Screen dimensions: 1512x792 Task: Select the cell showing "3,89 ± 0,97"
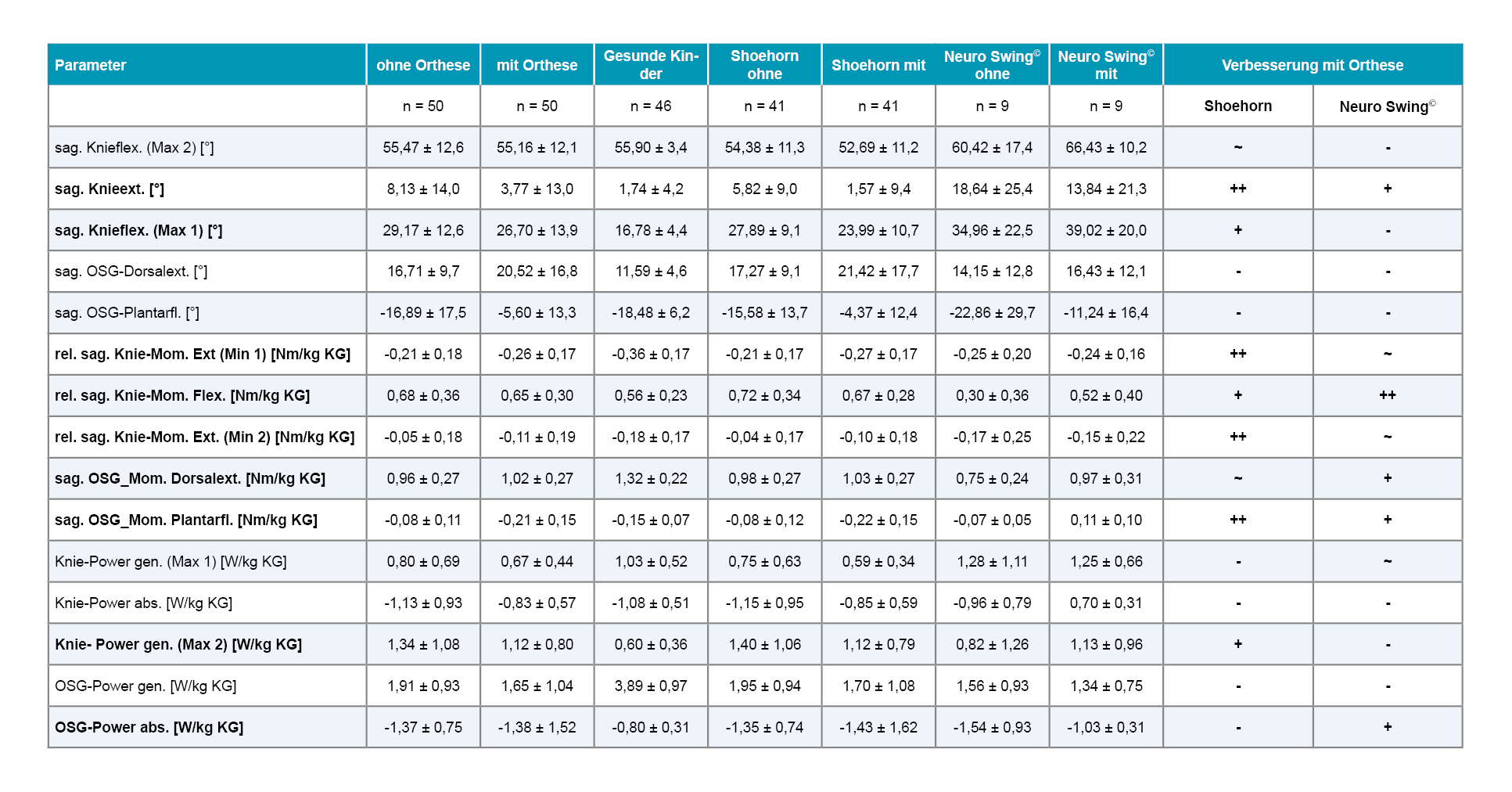(651, 686)
